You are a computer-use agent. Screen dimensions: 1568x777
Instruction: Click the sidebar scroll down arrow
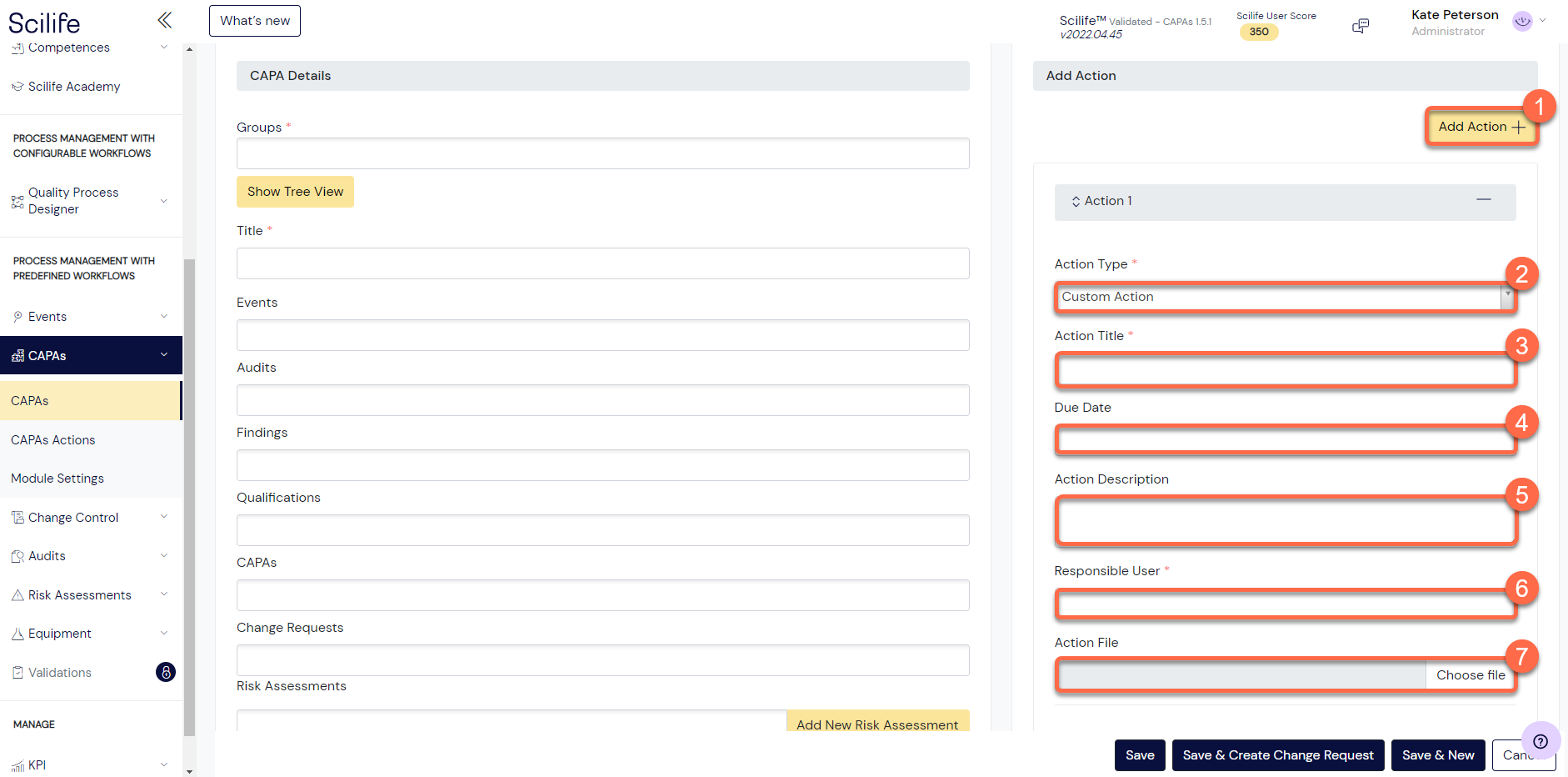pyautogui.click(x=189, y=771)
